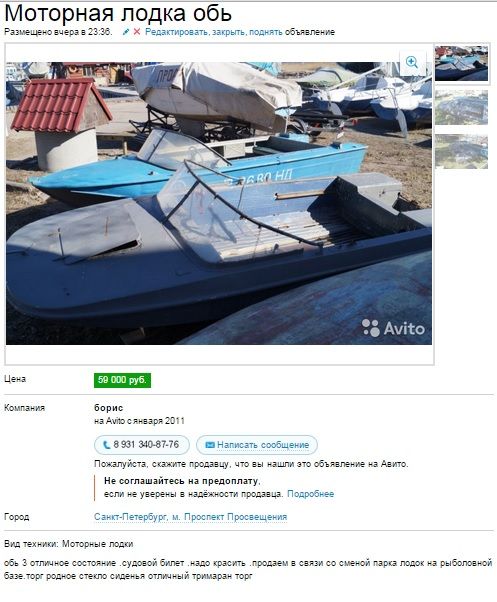Click the title "Моторная лодка обь"
The image size is (497, 602).
coord(118,14)
